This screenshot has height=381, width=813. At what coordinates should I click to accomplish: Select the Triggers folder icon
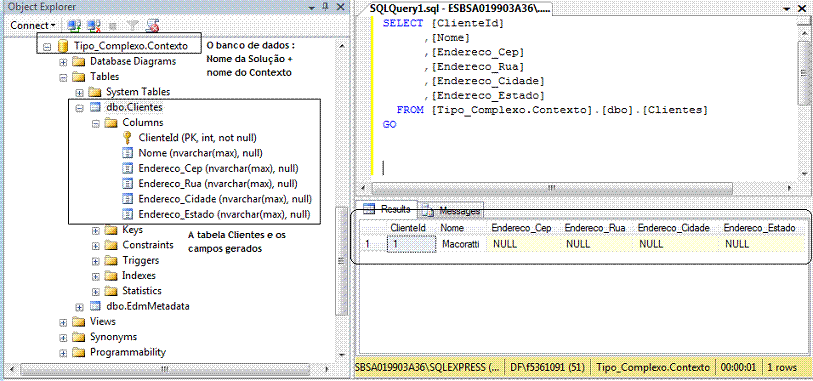[x=111, y=260]
